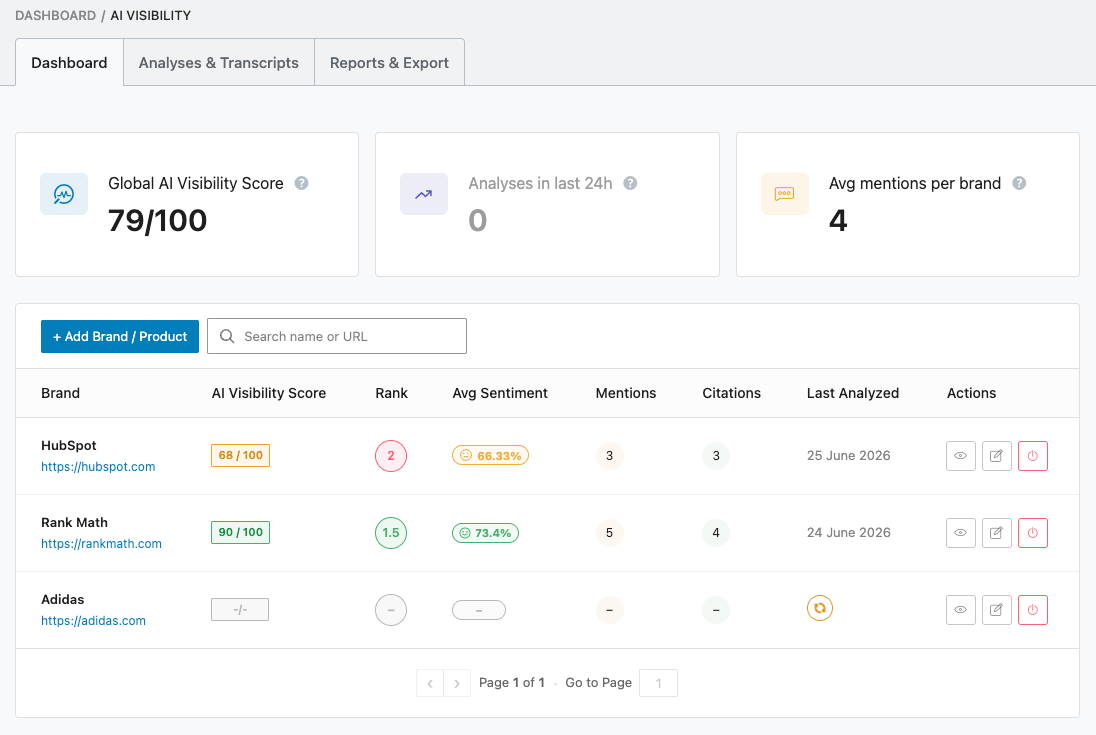Click the Rank Math brand name
1096x735 pixels.
[x=74, y=523]
